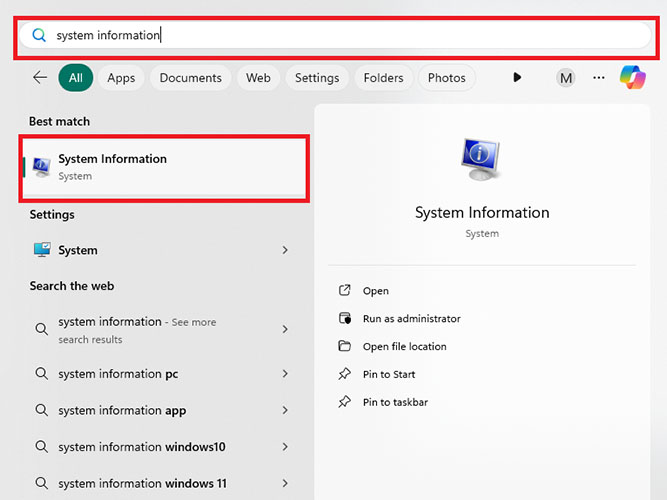Filter results by Documents

point(190,78)
